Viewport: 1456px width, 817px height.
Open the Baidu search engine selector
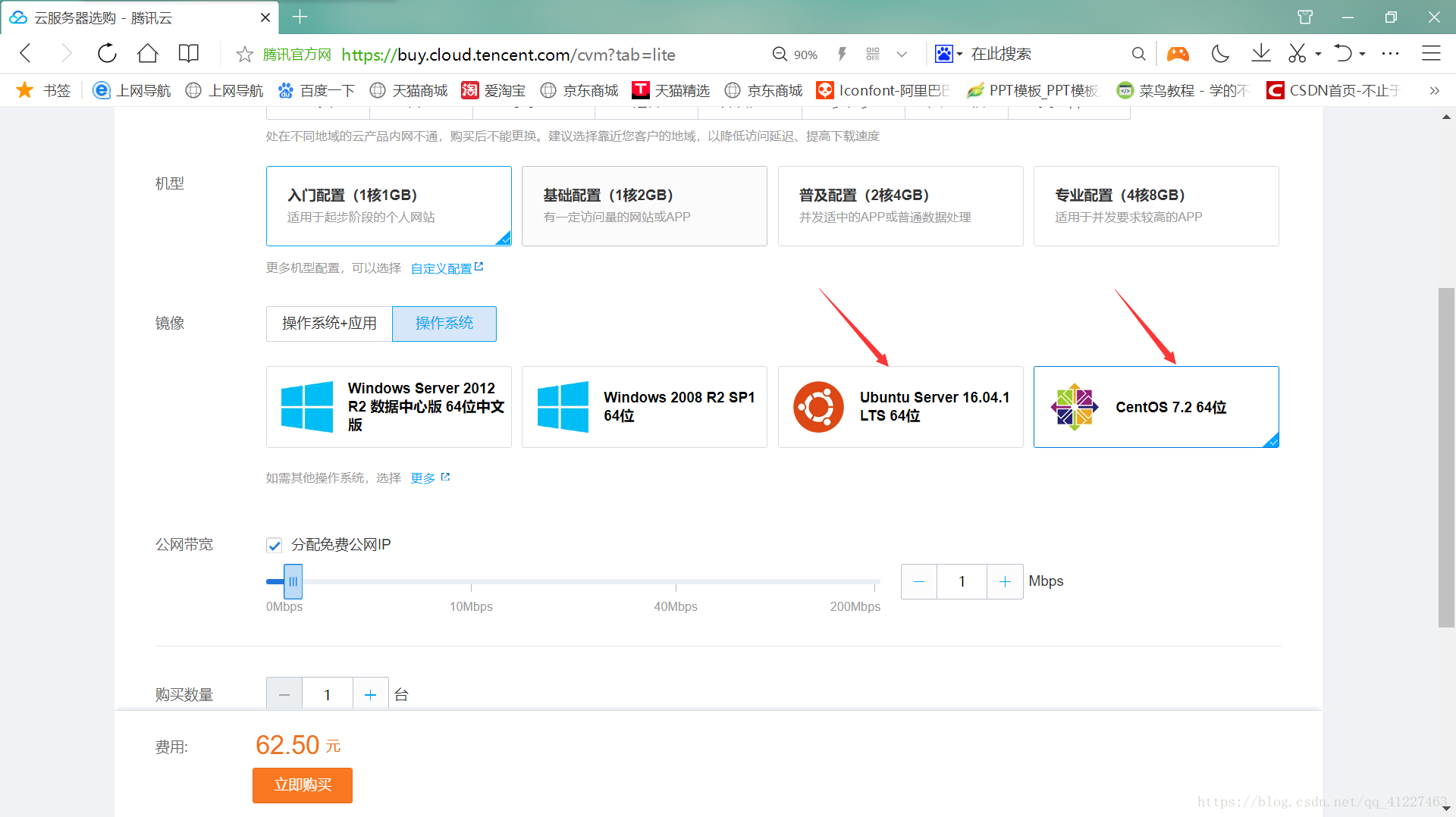click(948, 54)
